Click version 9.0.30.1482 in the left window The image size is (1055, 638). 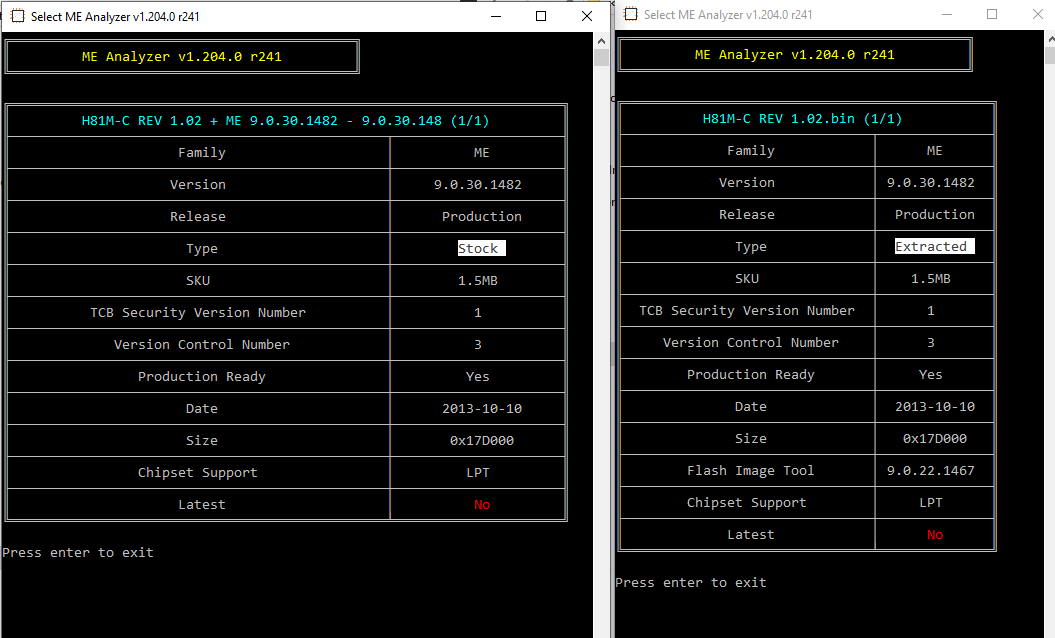pos(478,184)
